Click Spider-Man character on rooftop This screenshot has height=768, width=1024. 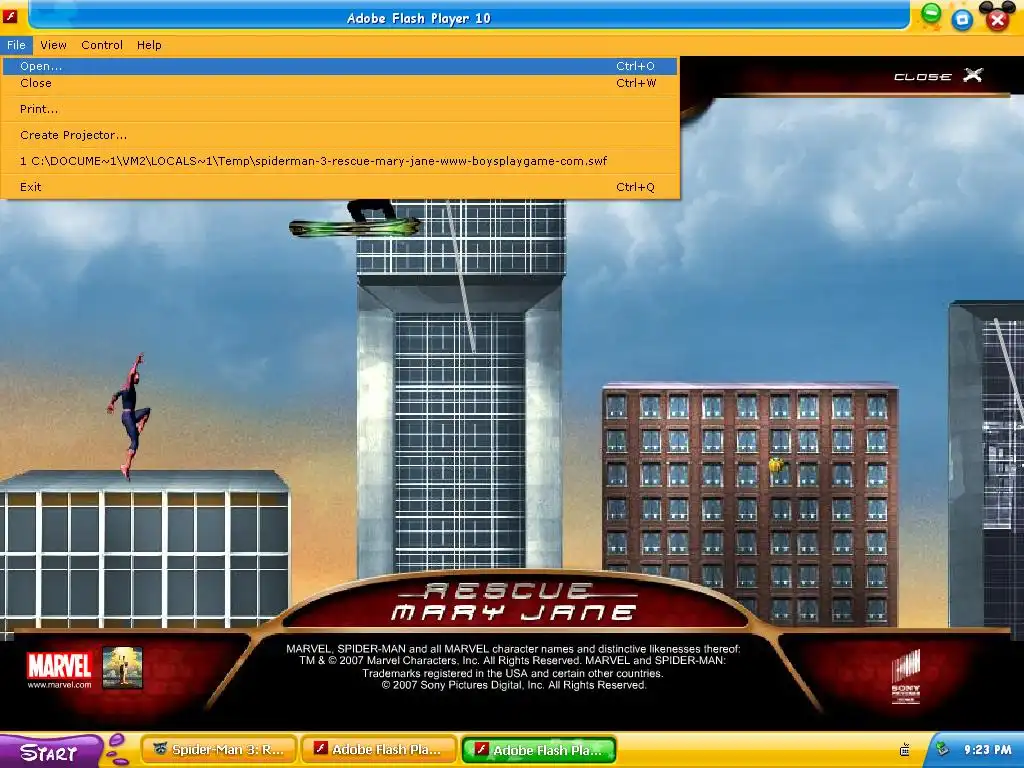(130, 417)
